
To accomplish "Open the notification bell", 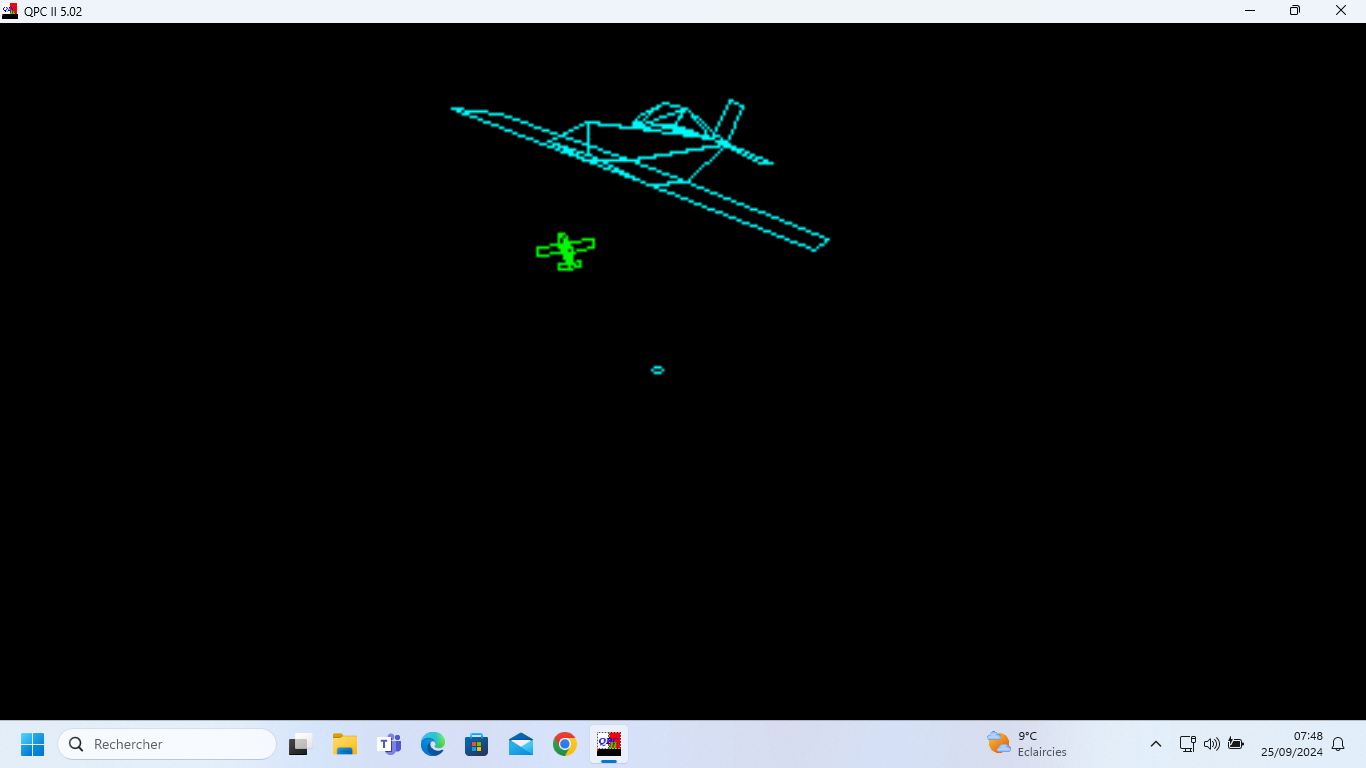I will tap(1338, 744).
